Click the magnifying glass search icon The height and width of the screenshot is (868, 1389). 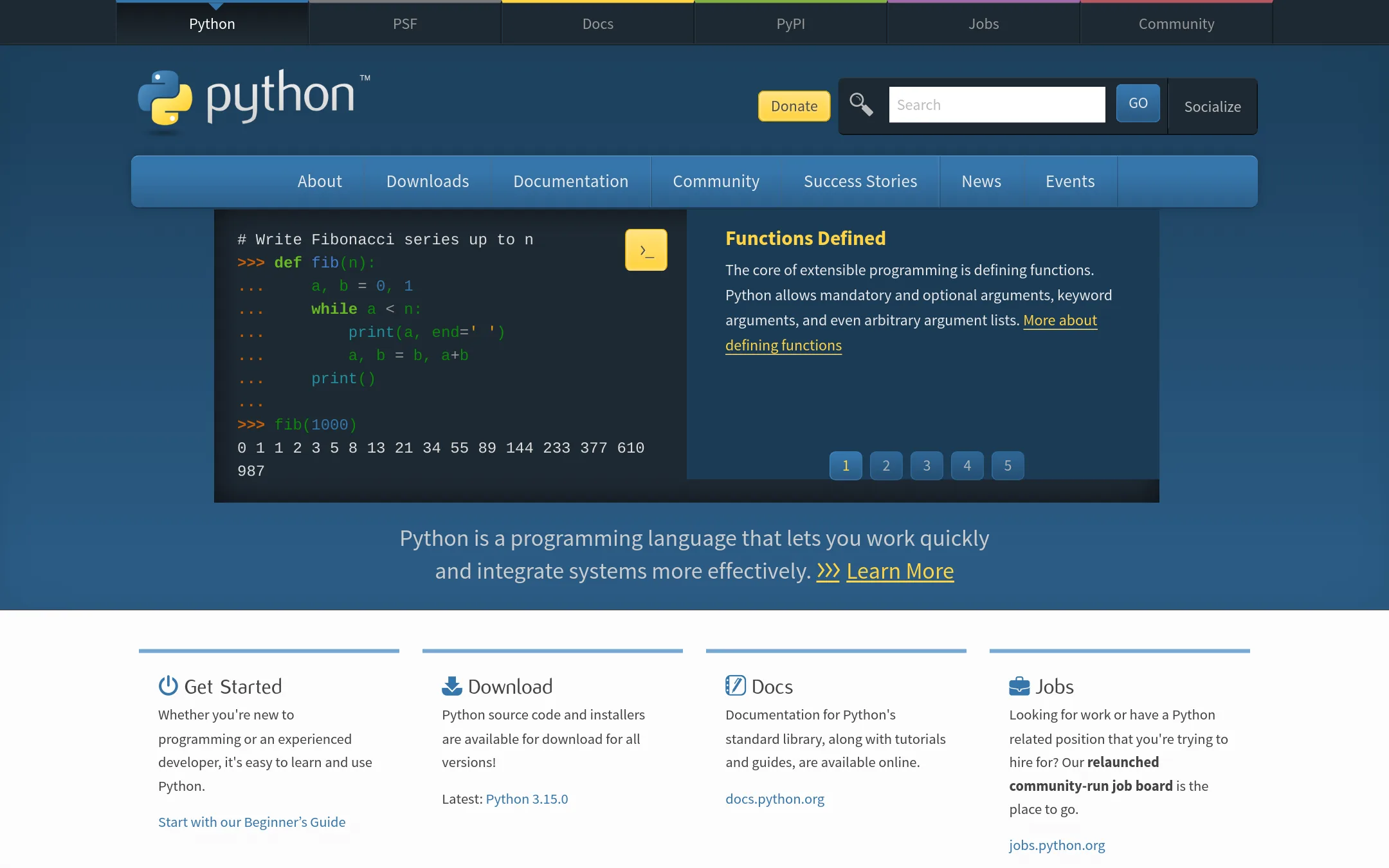[x=861, y=104]
